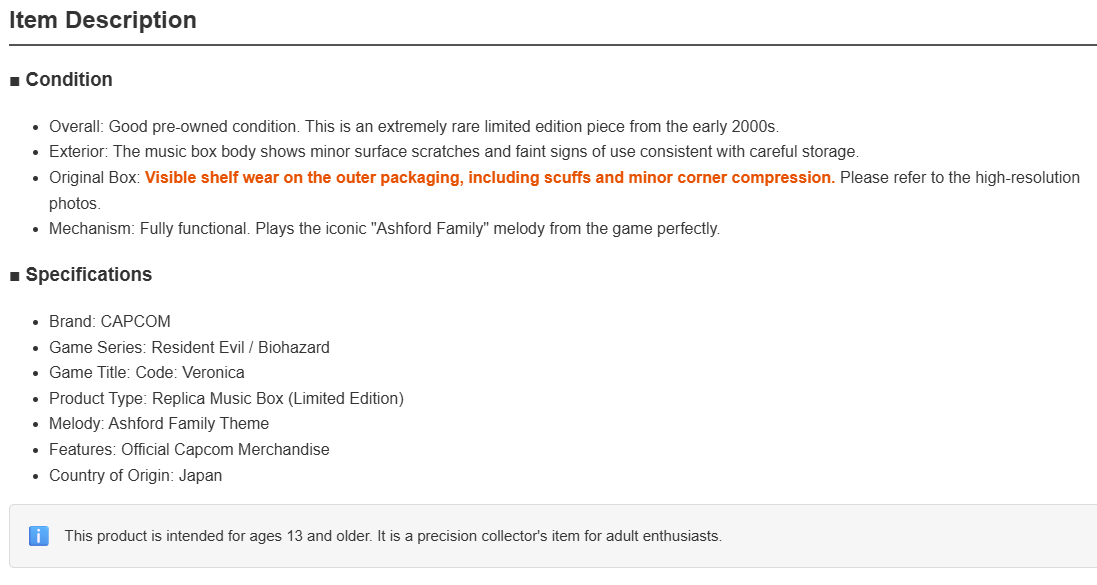Click the Game Title: Code: Veronica line
Viewport: 1097px width, 585px height.
(147, 373)
